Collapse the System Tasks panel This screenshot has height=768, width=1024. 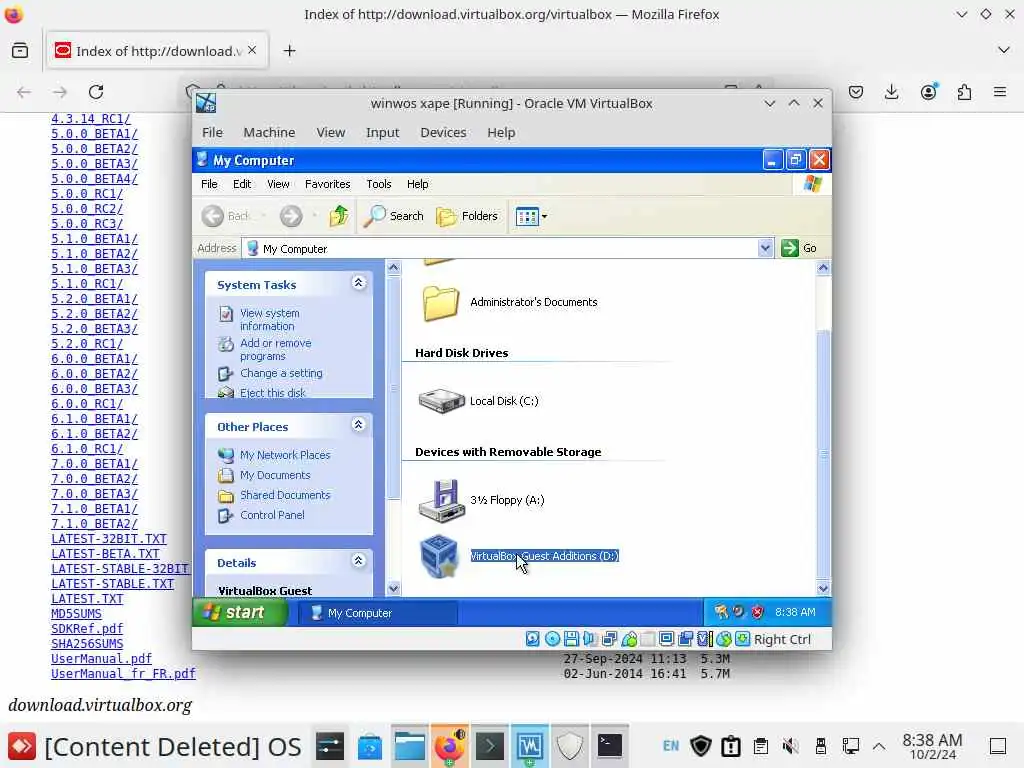(x=359, y=283)
